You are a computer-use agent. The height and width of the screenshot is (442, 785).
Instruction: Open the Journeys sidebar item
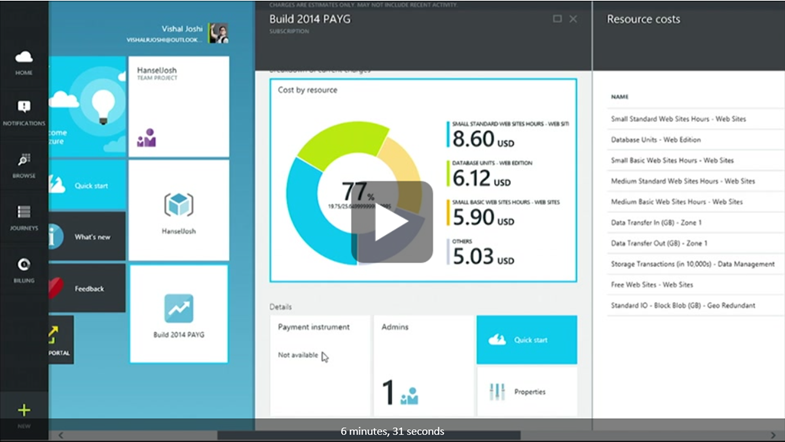[24, 218]
